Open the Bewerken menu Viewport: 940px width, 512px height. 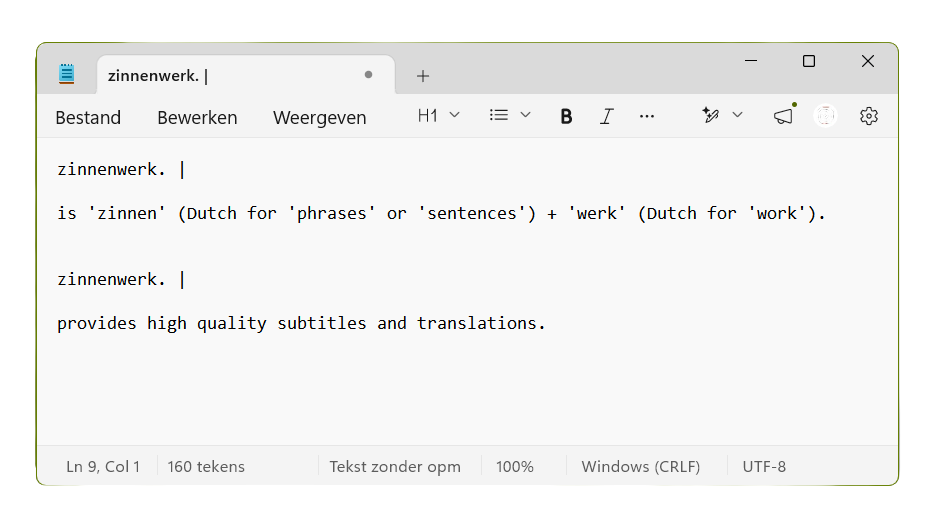point(197,118)
